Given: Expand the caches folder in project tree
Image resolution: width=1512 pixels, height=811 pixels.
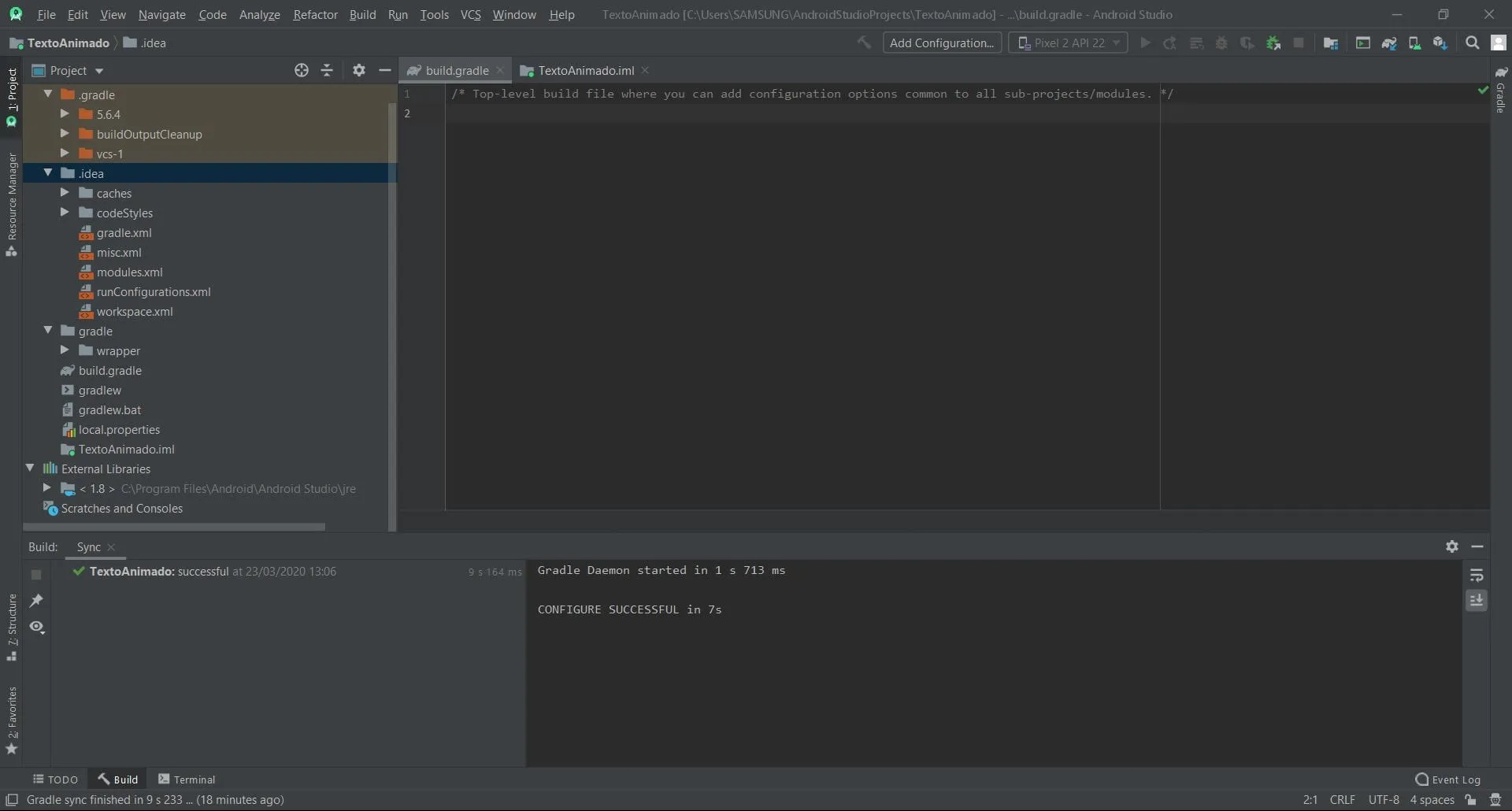Looking at the screenshot, I should click(65, 193).
